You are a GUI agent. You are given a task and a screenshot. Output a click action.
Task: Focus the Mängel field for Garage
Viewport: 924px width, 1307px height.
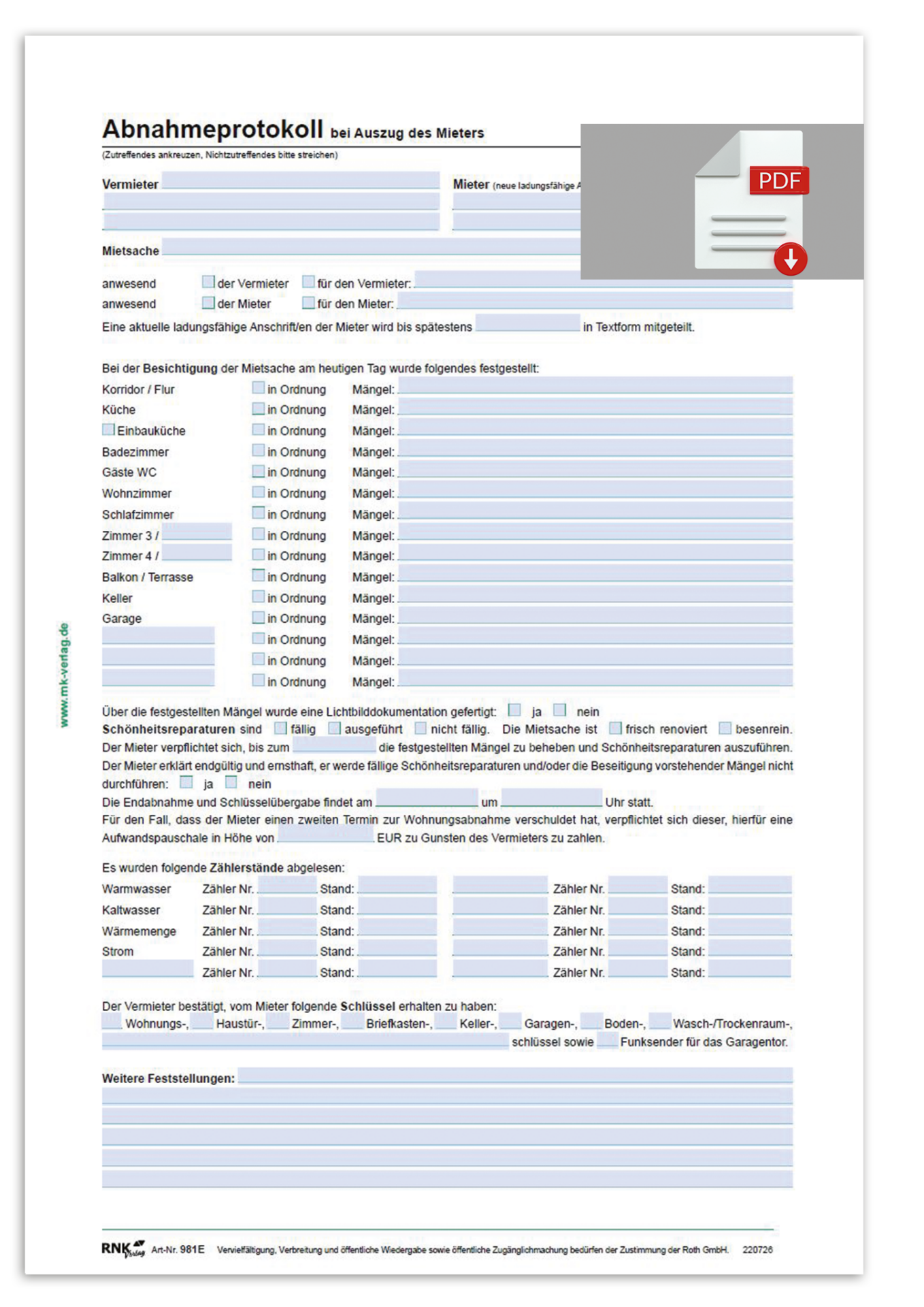click(x=595, y=615)
